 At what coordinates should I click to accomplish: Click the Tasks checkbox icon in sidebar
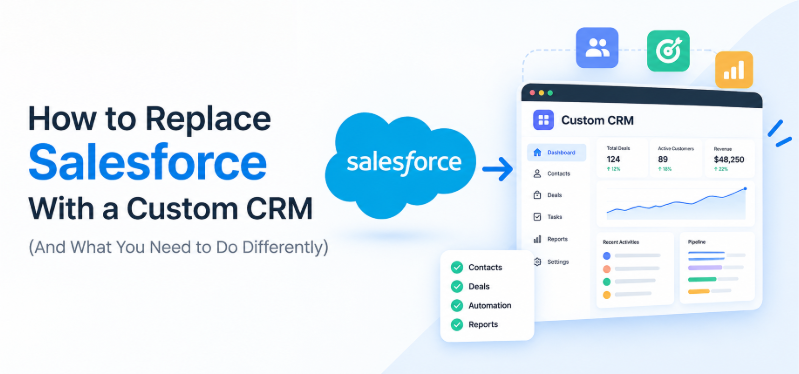(537, 217)
